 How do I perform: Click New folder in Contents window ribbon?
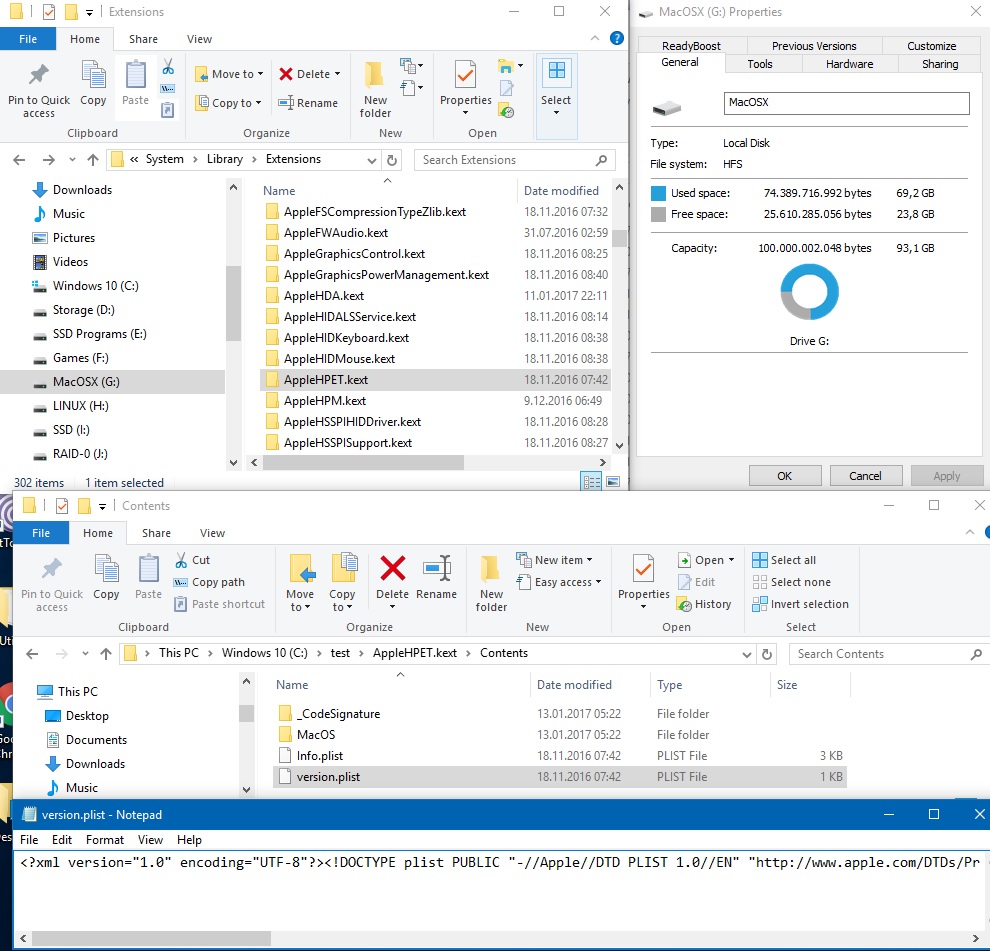(x=491, y=583)
